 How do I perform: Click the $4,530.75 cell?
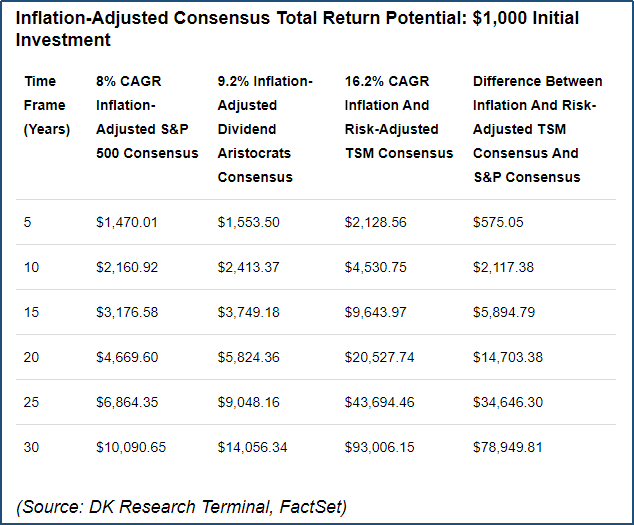(x=375, y=267)
